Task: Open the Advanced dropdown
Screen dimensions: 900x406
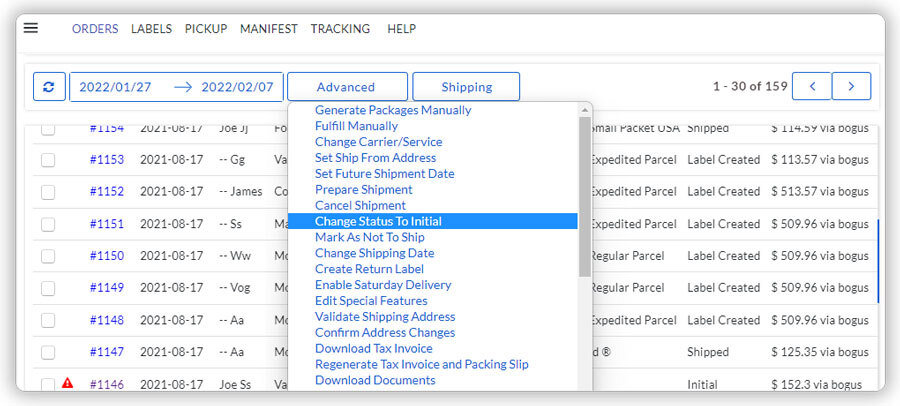Action: pos(346,87)
